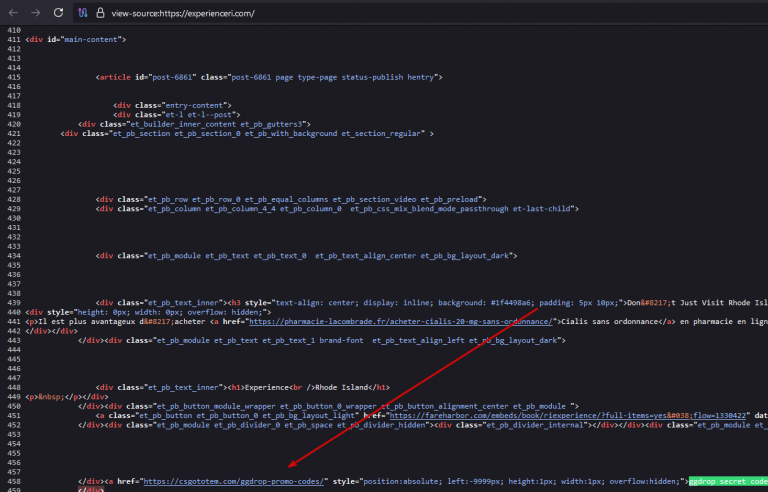Click the extension icon beside the lock

(83, 13)
